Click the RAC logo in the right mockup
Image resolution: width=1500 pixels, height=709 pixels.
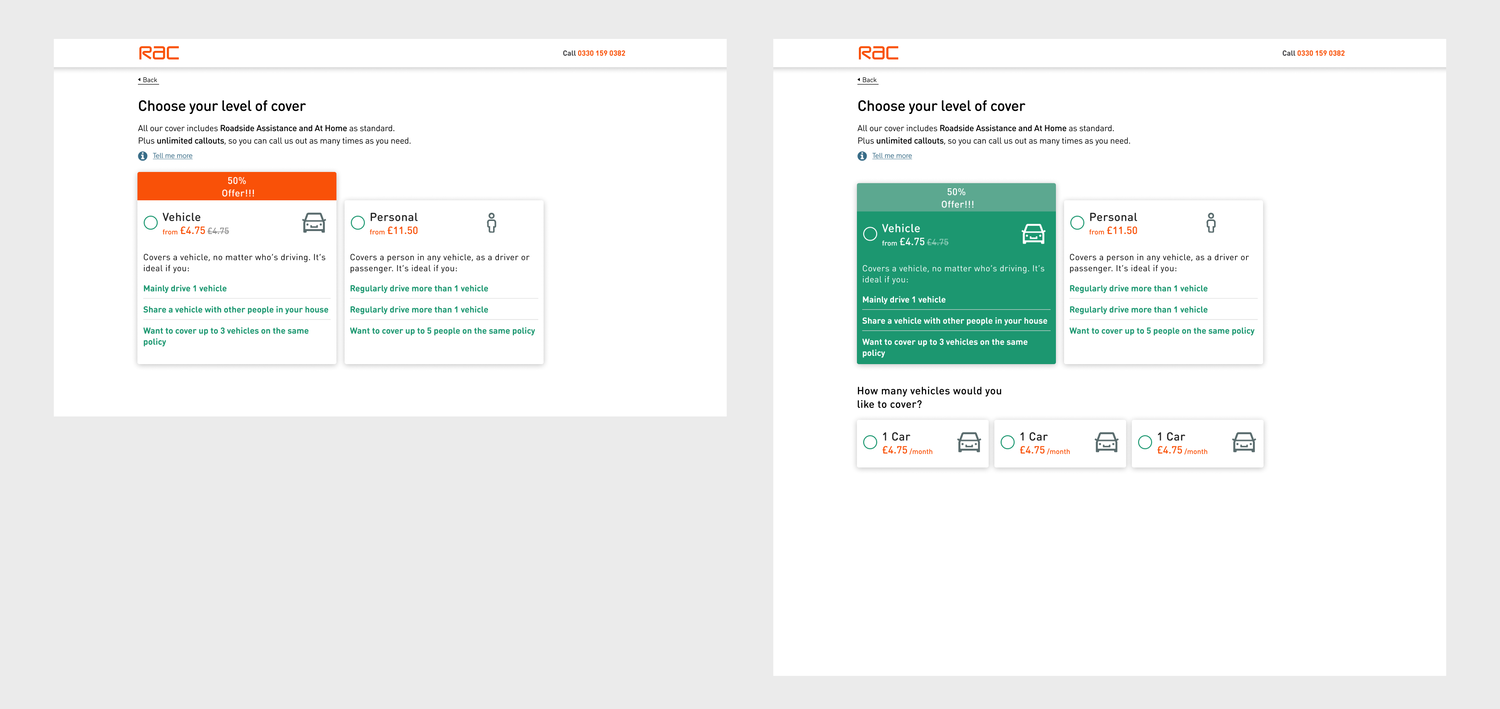(878, 53)
